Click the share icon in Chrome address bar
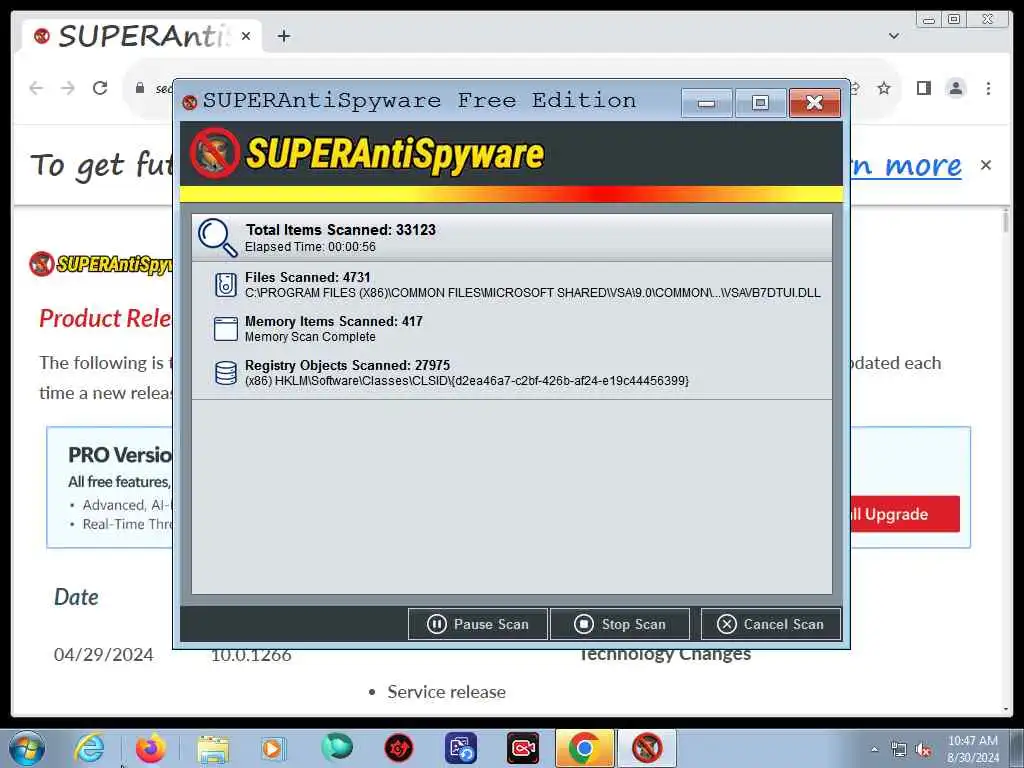This screenshot has width=1024, height=768. pyautogui.click(x=855, y=88)
